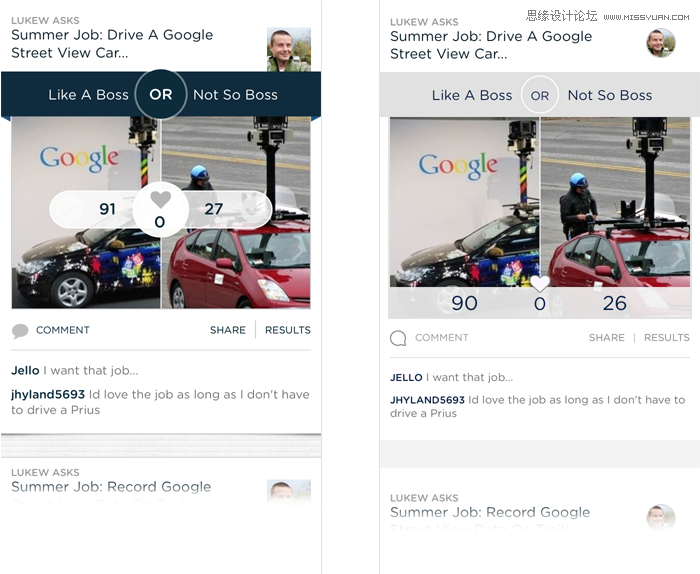Click COMMENT label in right mockup
Image resolution: width=700 pixels, height=574 pixels.
tap(442, 337)
